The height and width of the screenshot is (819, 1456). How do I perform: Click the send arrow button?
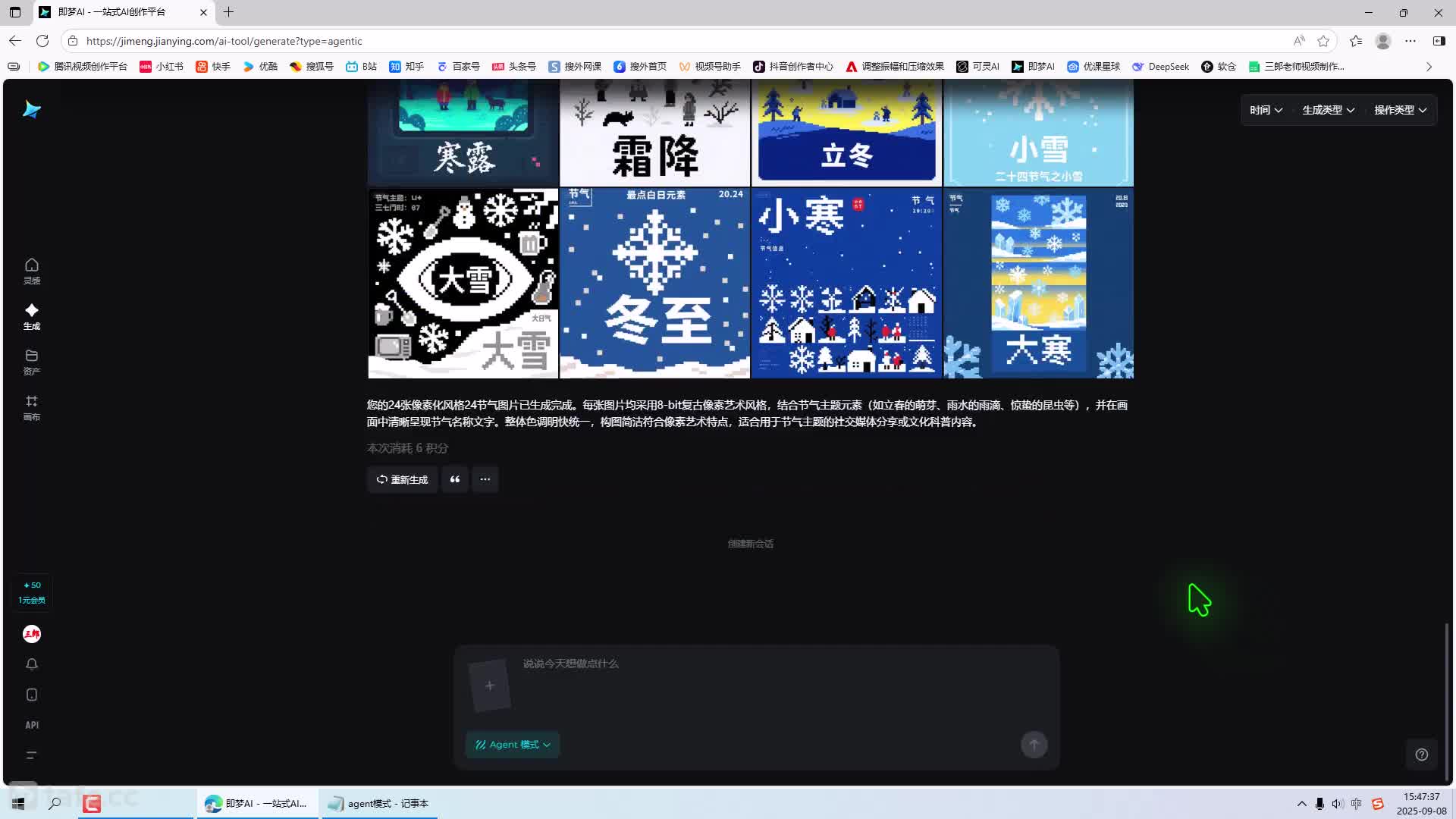1034,745
